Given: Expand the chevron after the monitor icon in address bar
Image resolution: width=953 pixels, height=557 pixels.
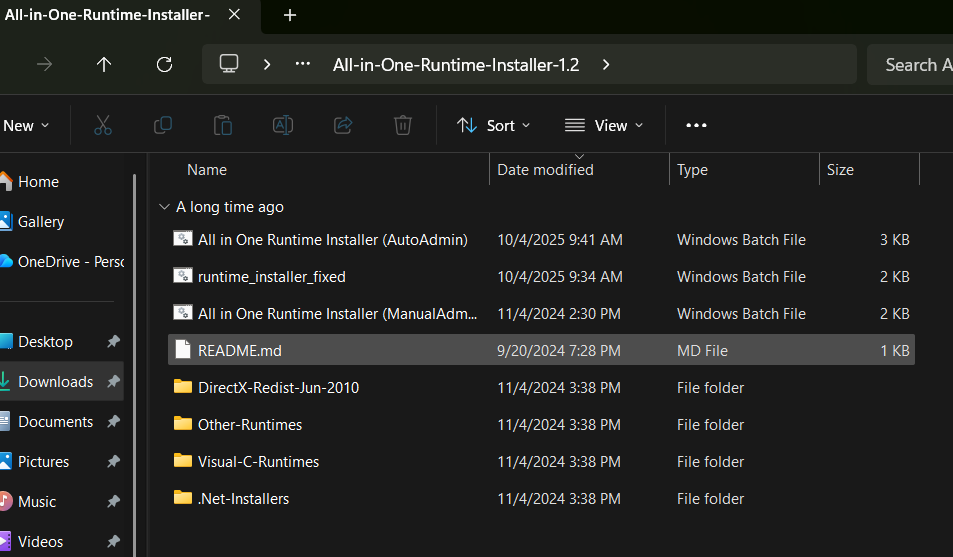Looking at the screenshot, I should click(x=267, y=64).
